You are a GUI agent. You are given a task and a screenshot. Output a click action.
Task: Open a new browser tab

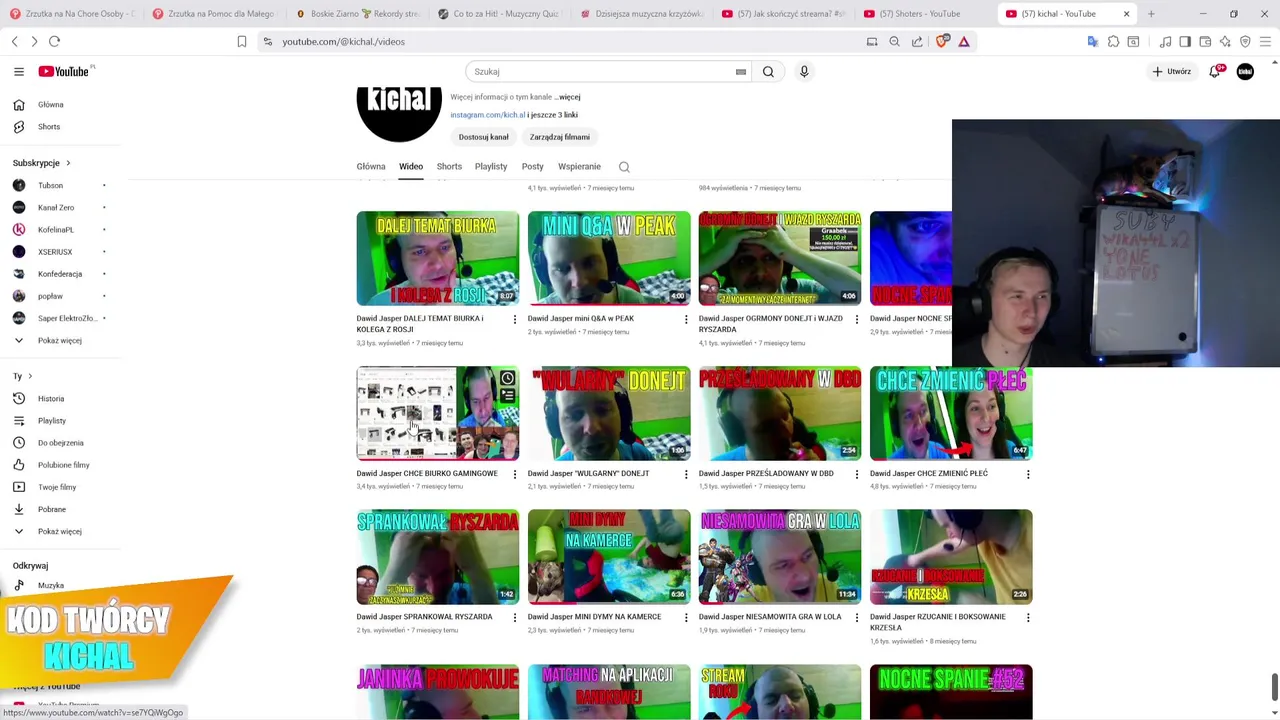pyautogui.click(x=1151, y=14)
